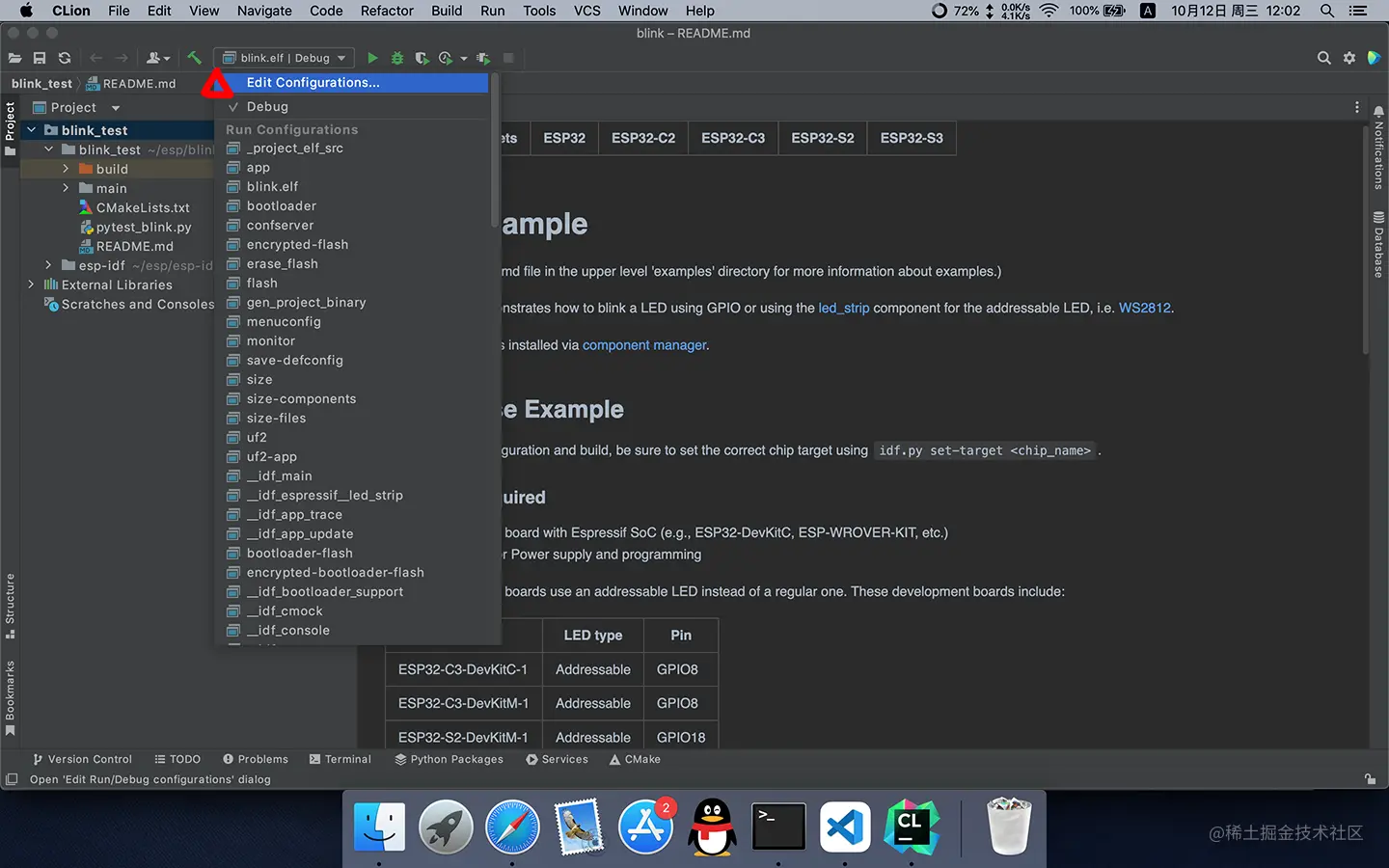Open the Notifications side panel
Image resolution: width=1389 pixels, height=868 pixels.
click(x=1378, y=147)
